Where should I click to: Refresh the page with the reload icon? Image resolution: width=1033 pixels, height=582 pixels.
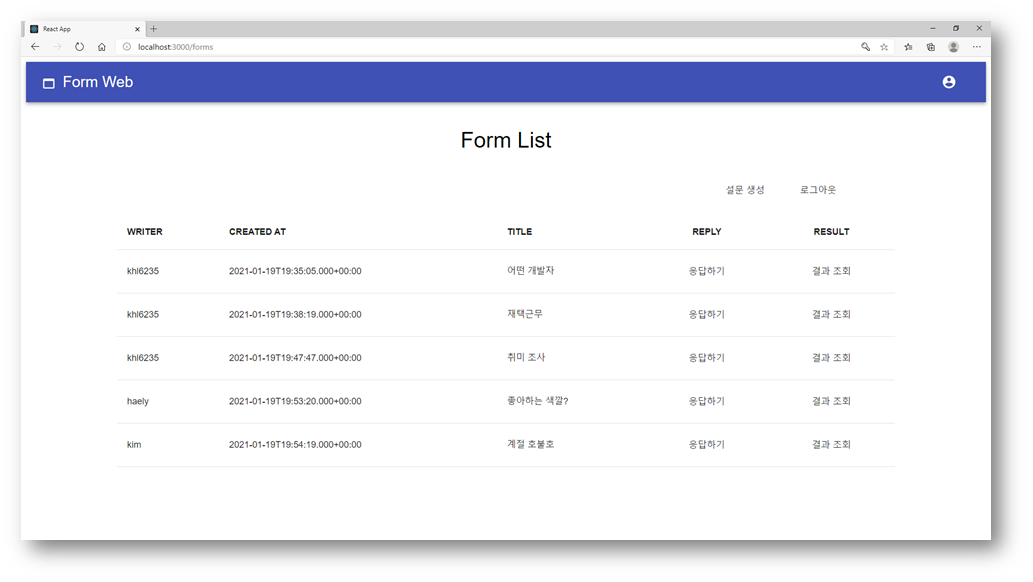[x=79, y=46]
